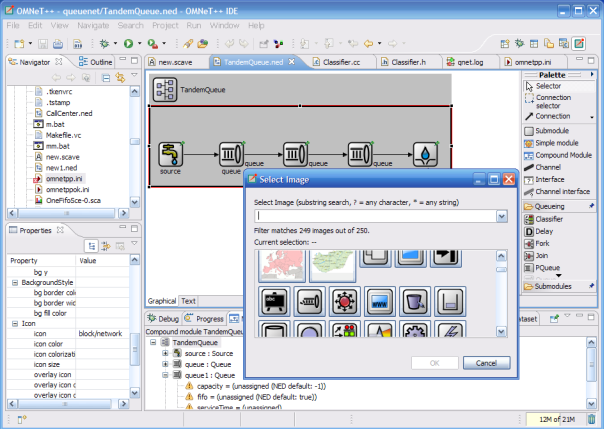Collapse the Icon property group

coord(13,323)
